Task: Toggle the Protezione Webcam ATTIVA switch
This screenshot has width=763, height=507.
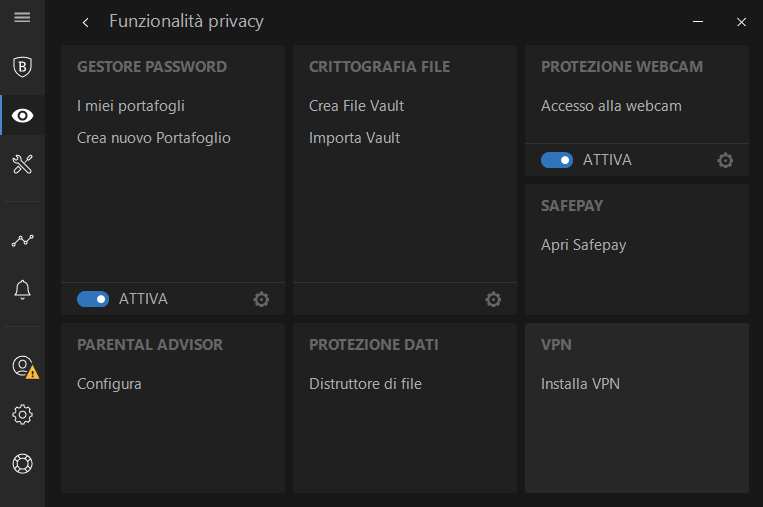Action: (x=557, y=160)
